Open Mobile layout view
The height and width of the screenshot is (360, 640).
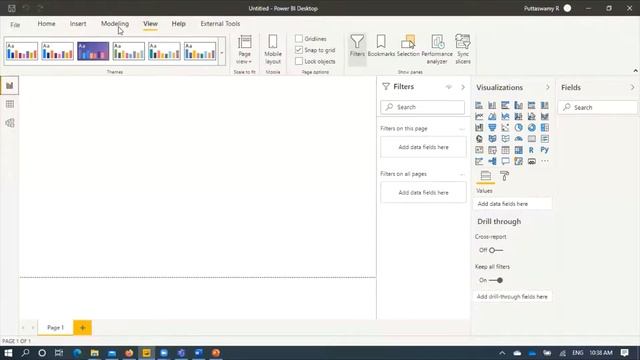(273, 50)
